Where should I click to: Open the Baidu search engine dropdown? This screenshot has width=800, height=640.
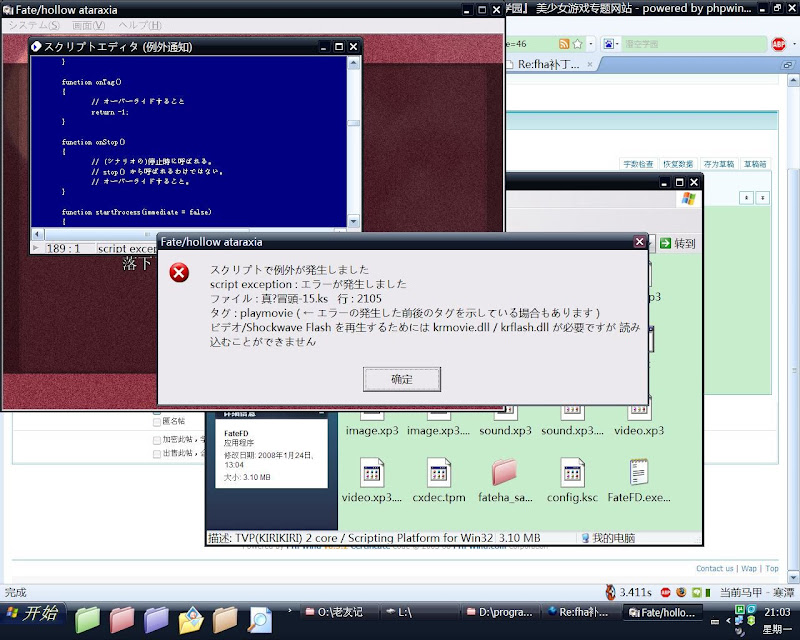point(611,44)
